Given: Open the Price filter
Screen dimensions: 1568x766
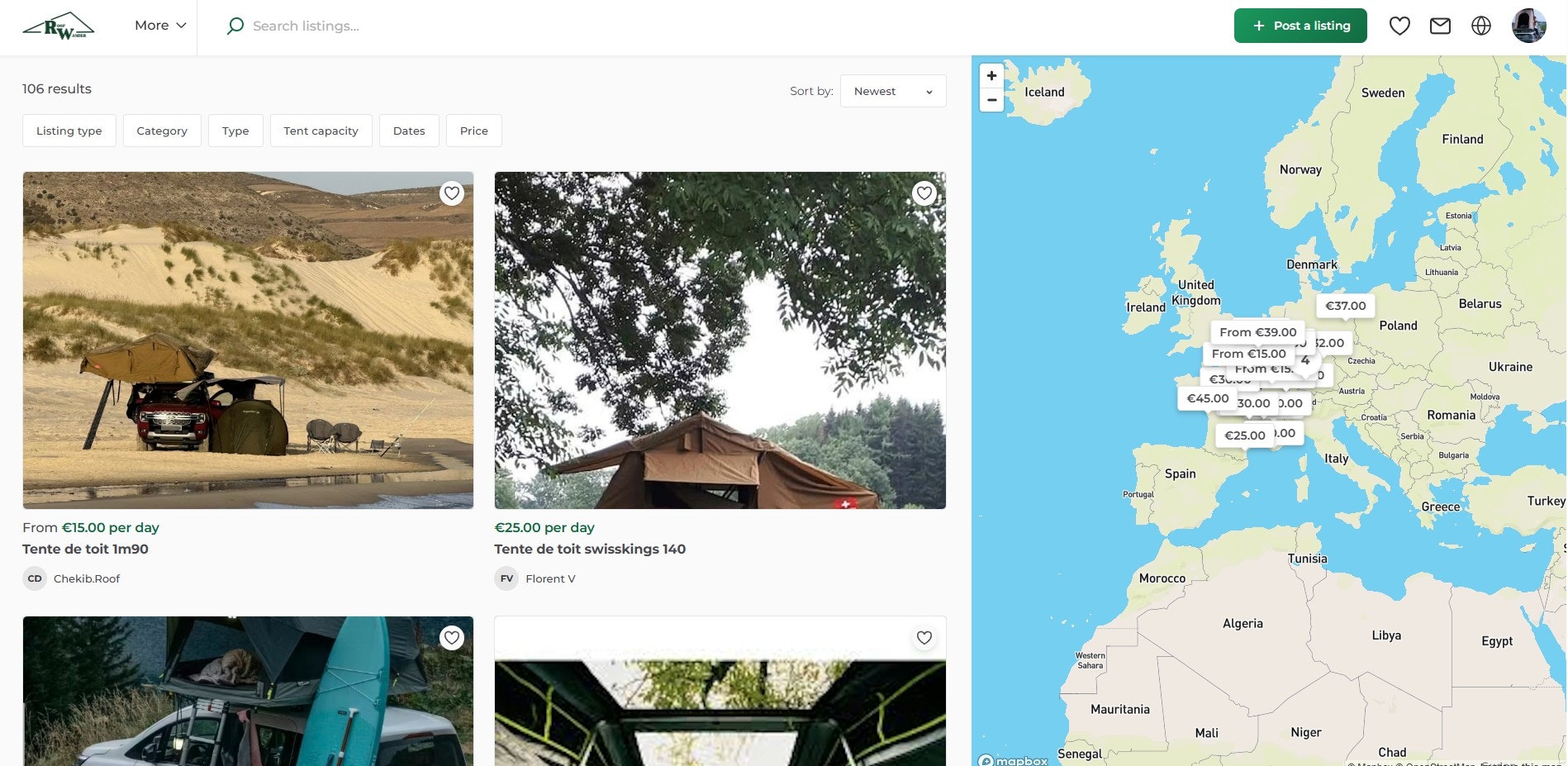Looking at the screenshot, I should (x=474, y=131).
